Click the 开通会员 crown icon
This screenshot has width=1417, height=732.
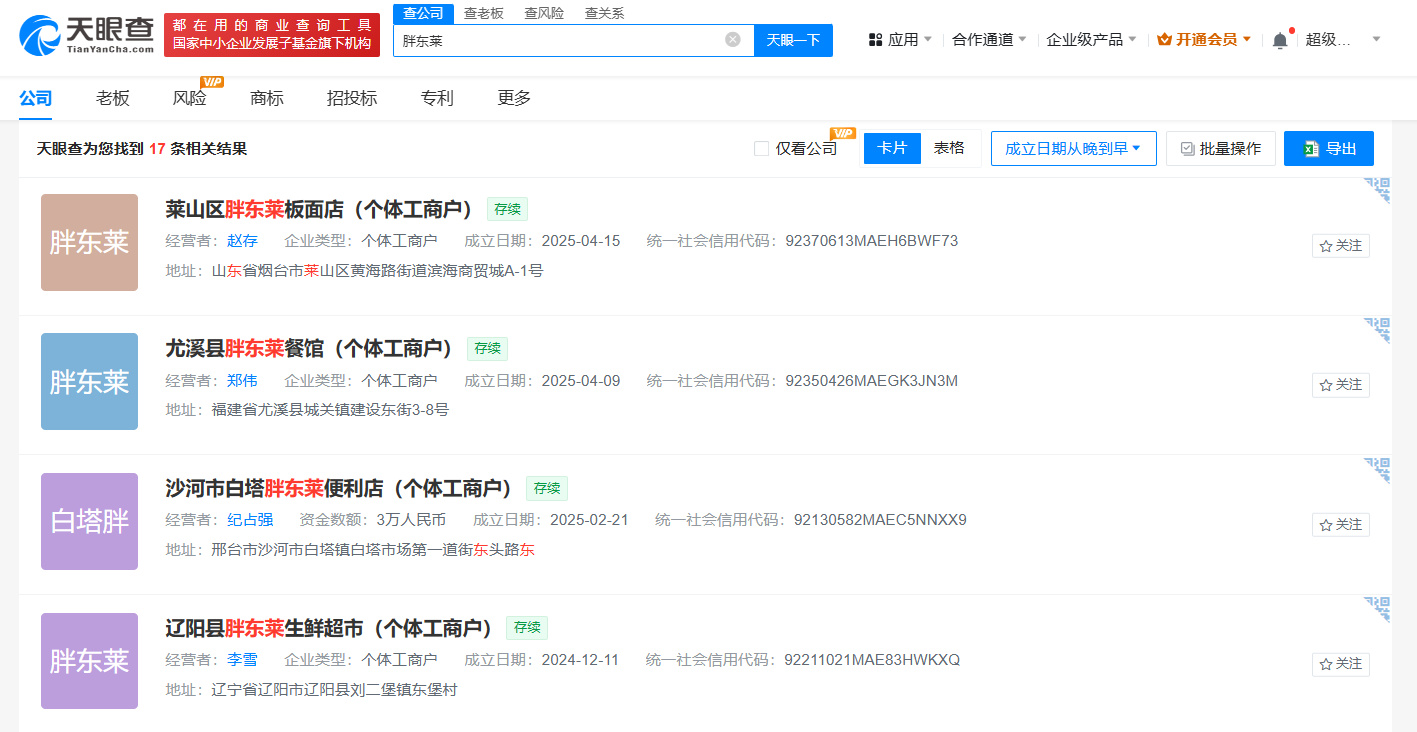[x=1164, y=40]
